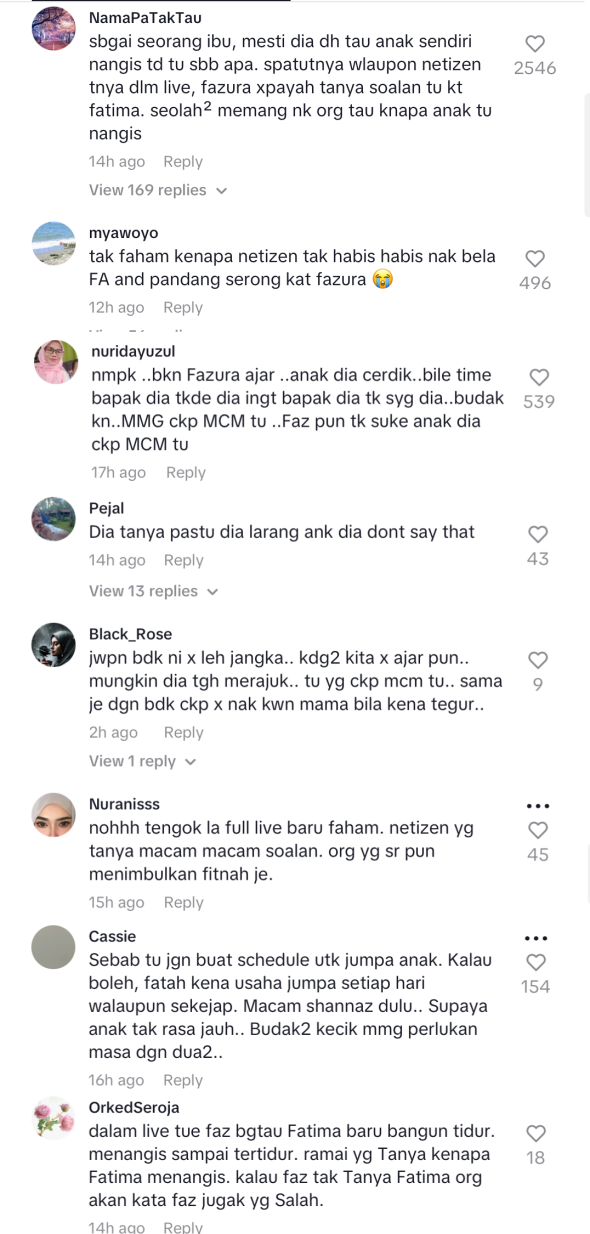Viewport: 590px width, 1234px height.
Task: Open the Black_Rose username link
Action: coord(130,634)
